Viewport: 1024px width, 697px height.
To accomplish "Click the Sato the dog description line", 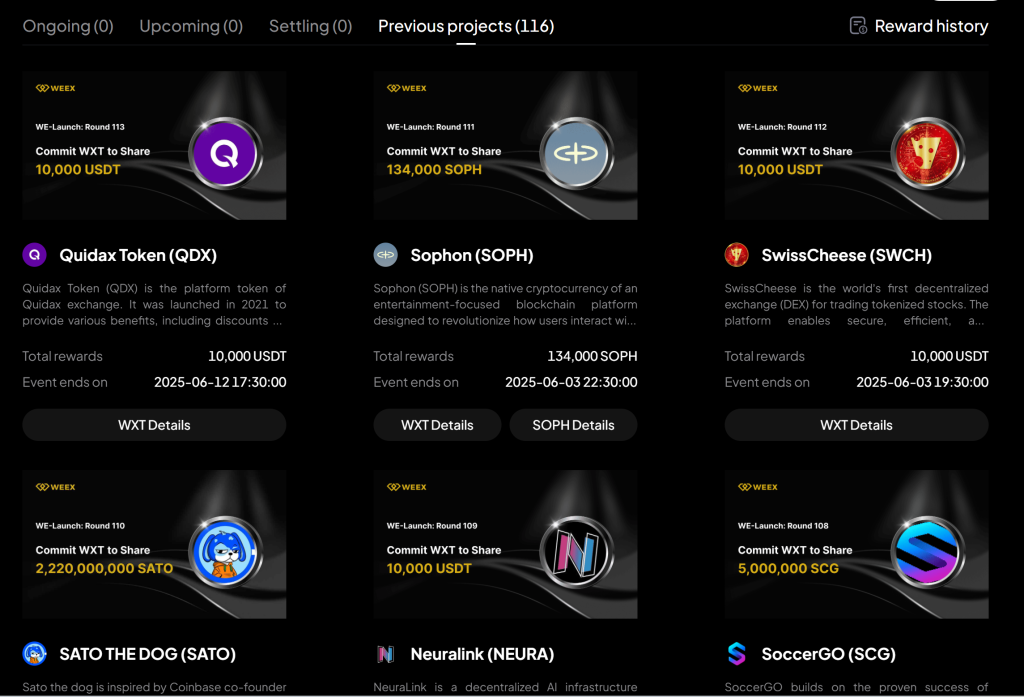I will pos(154,687).
